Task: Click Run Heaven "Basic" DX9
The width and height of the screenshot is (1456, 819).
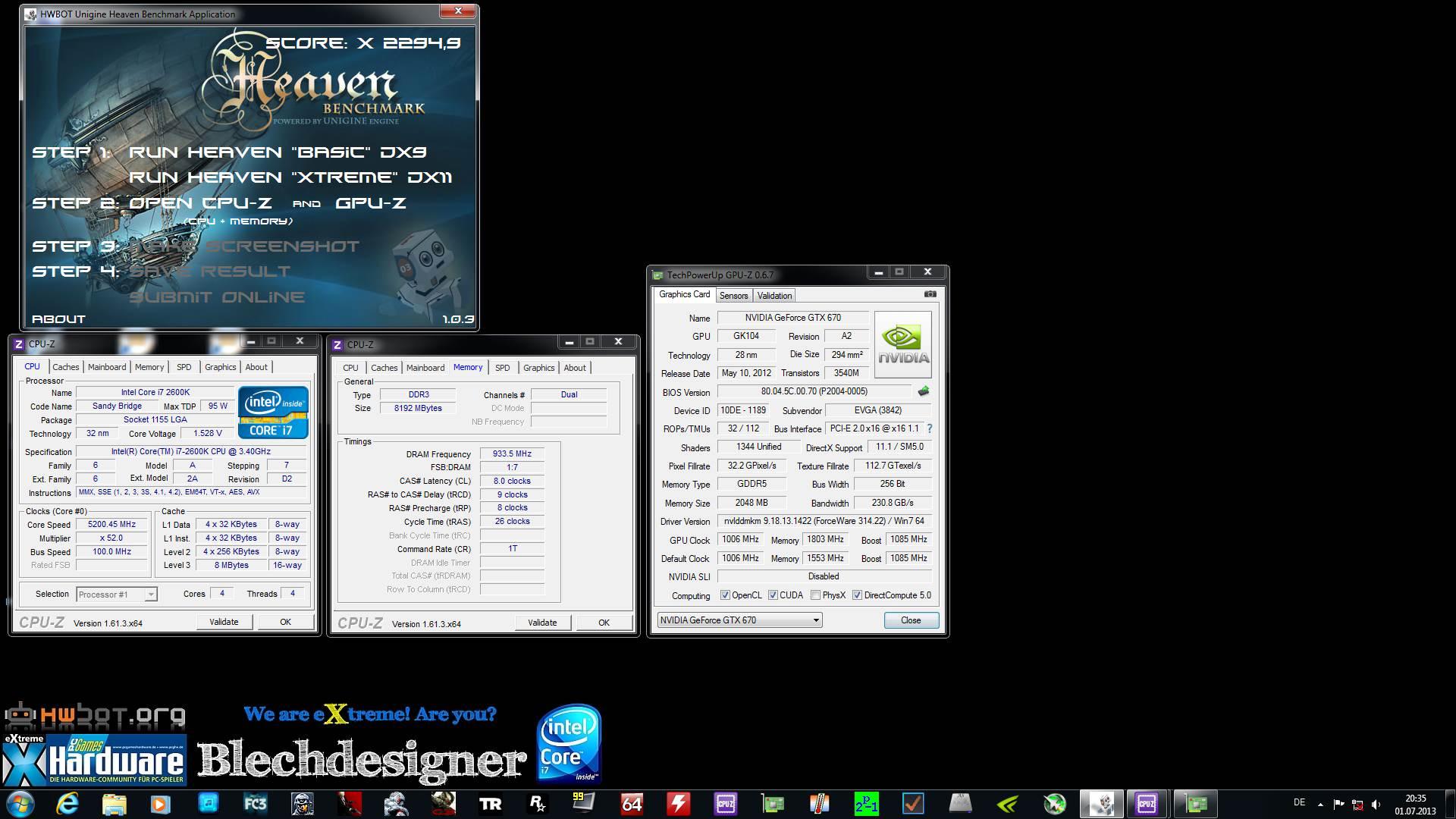Action: click(278, 152)
